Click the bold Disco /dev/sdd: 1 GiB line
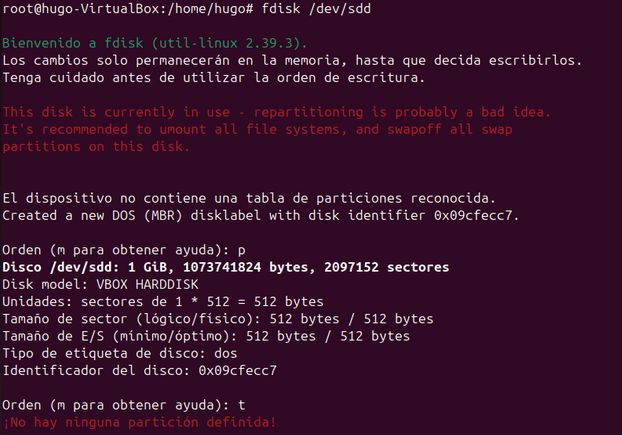 tap(225, 267)
